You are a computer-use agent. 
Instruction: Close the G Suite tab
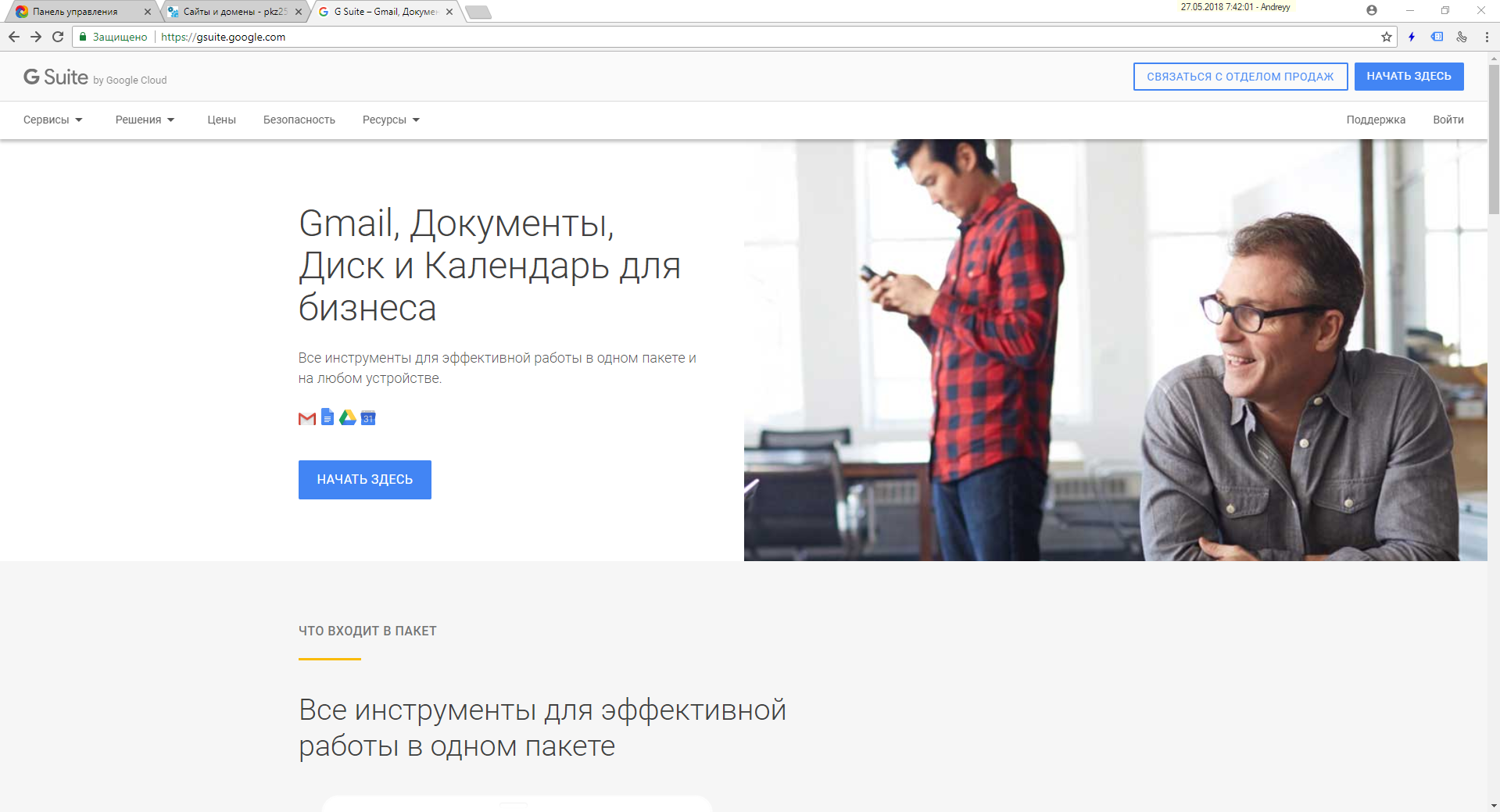(449, 12)
